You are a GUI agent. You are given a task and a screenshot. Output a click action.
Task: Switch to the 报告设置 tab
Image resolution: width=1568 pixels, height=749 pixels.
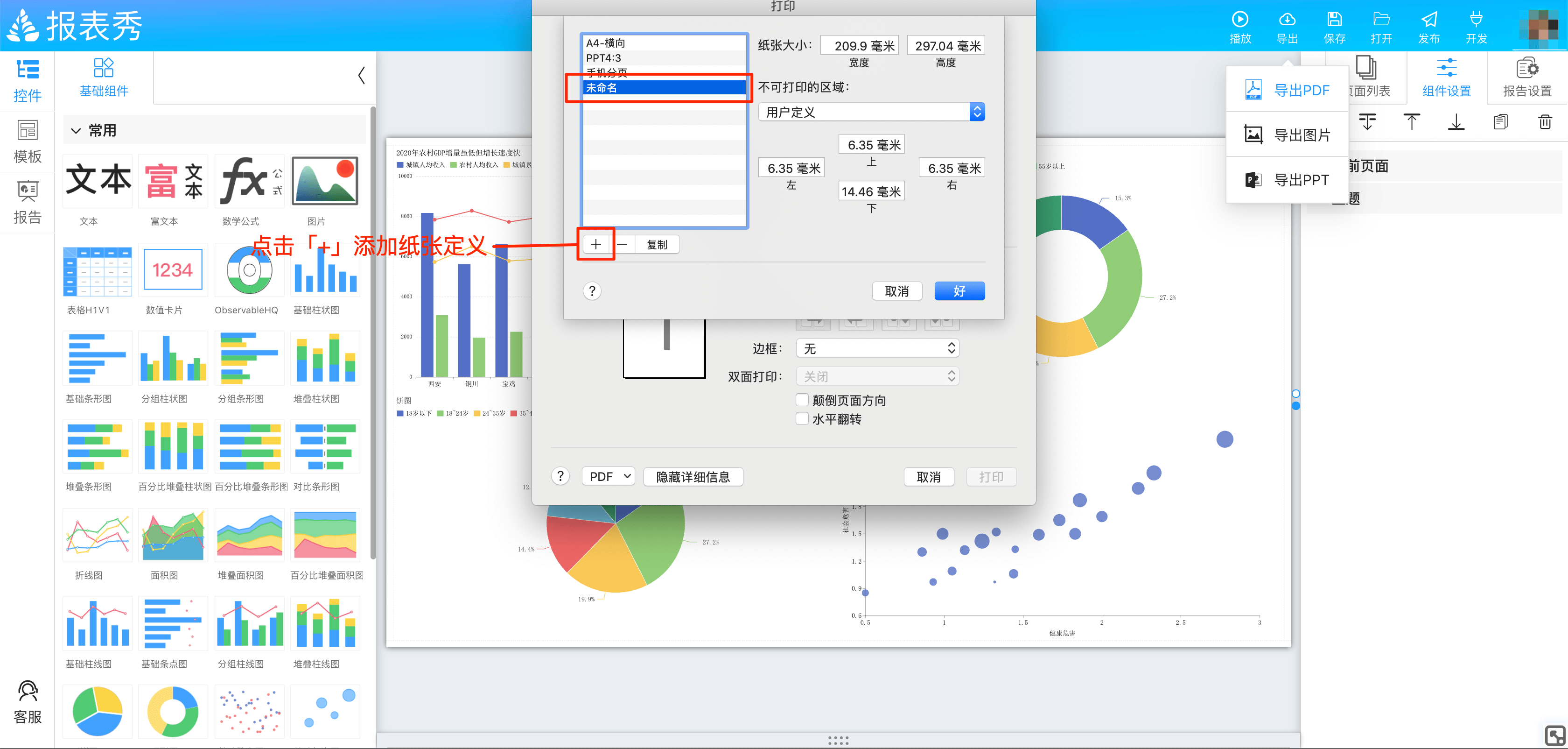pyautogui.click(x=1527, y=78)
